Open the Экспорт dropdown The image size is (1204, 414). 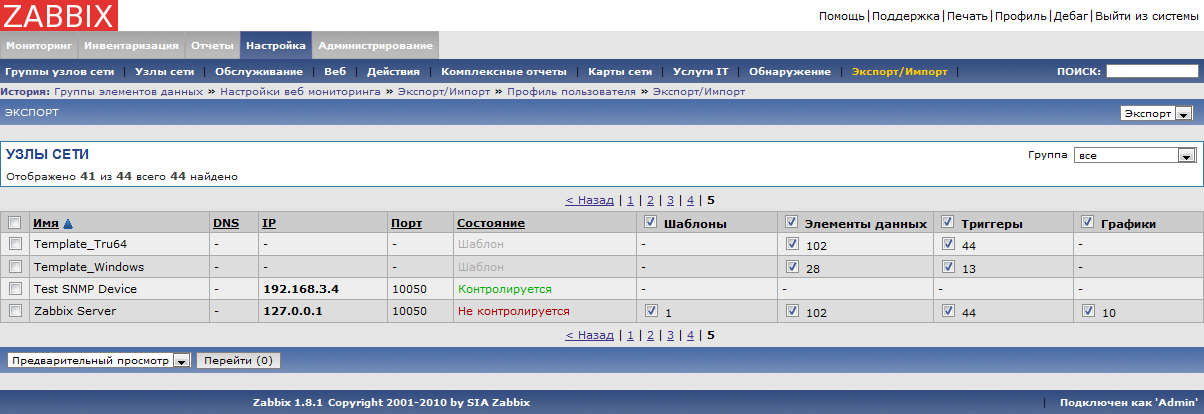pyautogui.click(x=1156, y=114)
